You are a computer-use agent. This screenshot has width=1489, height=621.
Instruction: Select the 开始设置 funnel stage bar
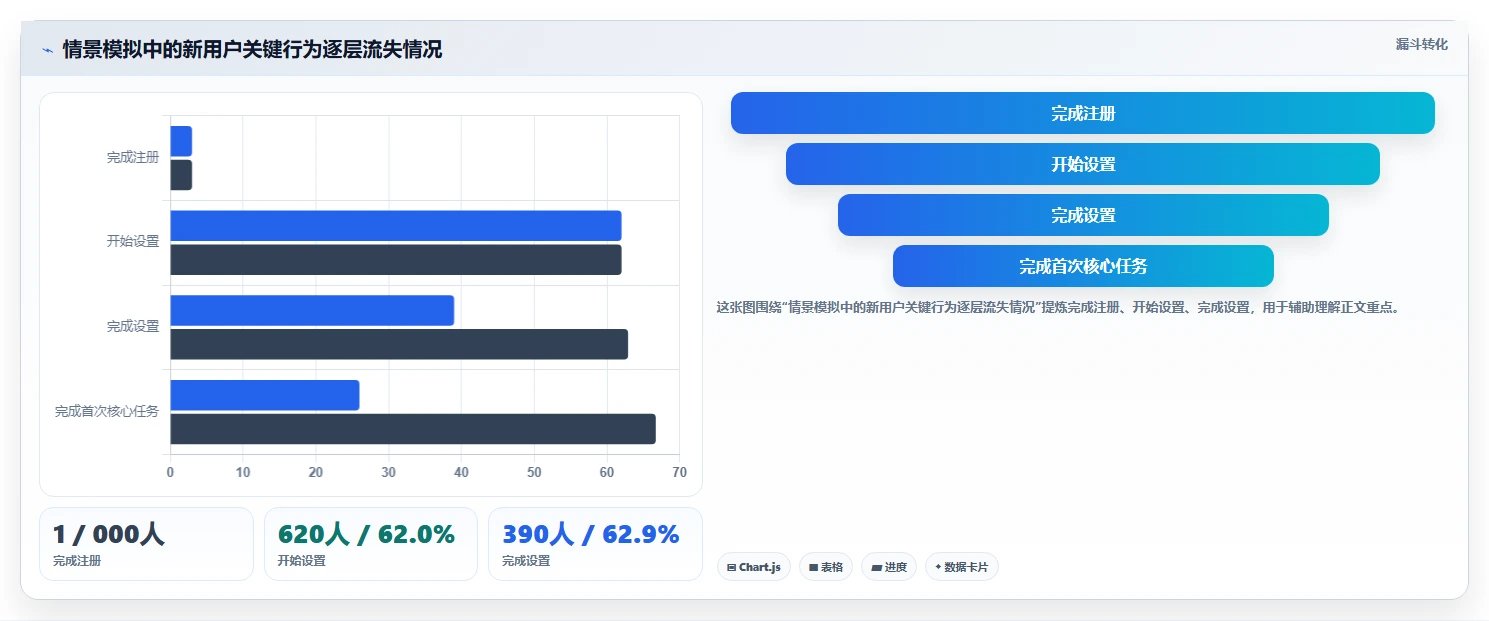tap(1082, 164)
